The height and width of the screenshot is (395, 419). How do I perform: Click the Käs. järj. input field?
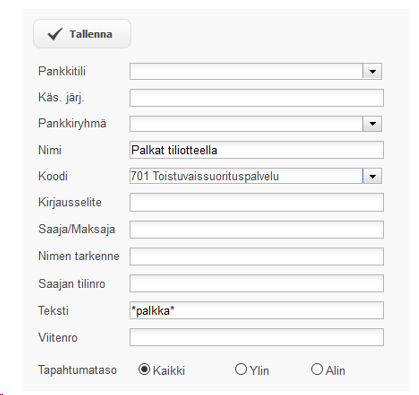click(x=257, y=98)
